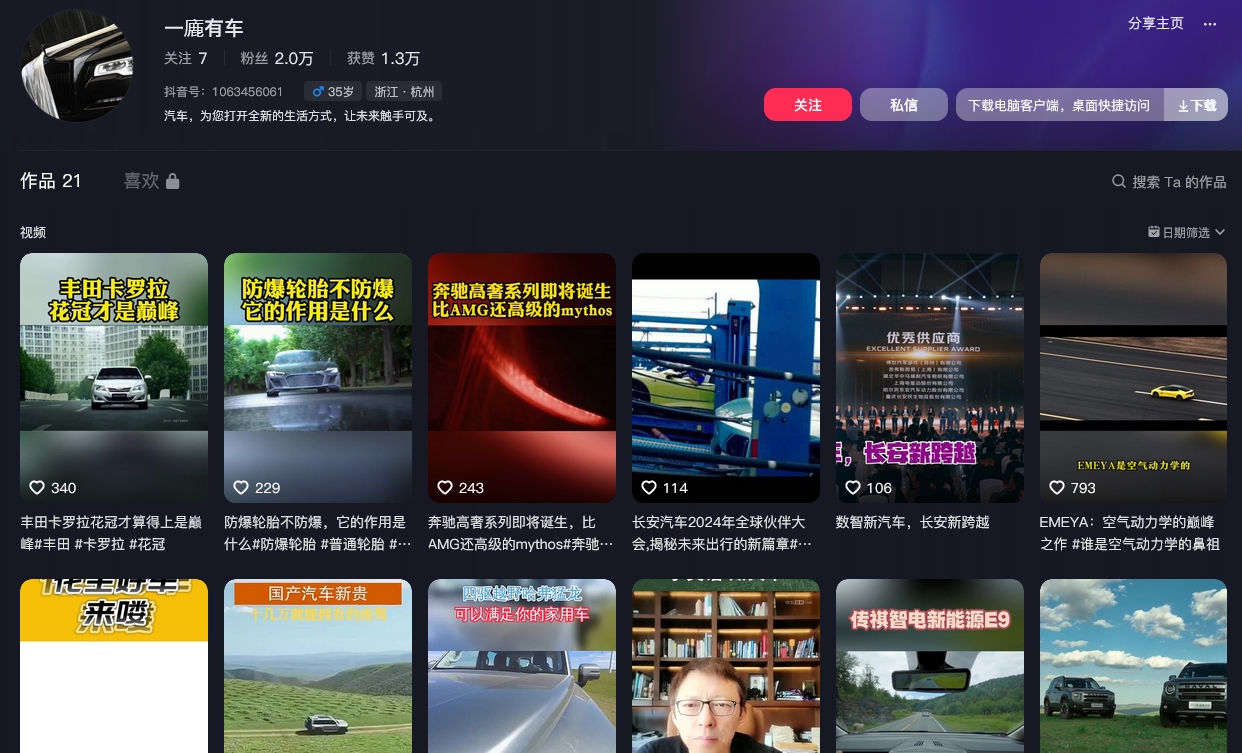Click heart icon showing 793 likes
Viewport: 1242px width, 753px height.
pyautogui.click(x=1057, y=488)
